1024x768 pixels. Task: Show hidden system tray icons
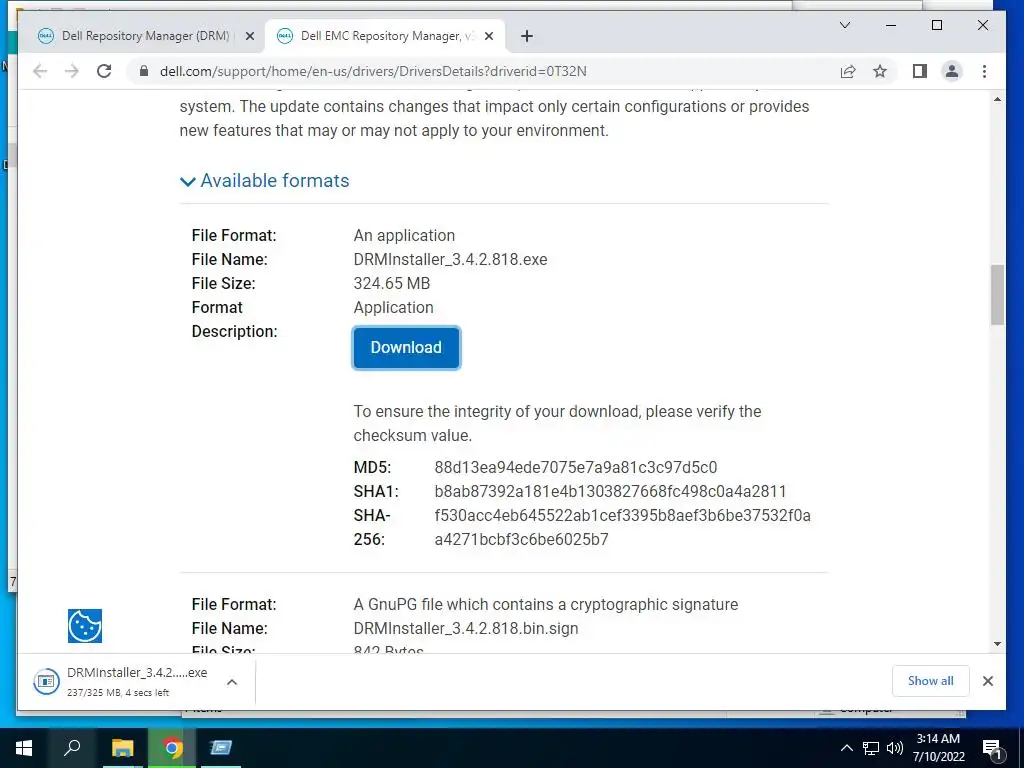(x=846, y=748)
